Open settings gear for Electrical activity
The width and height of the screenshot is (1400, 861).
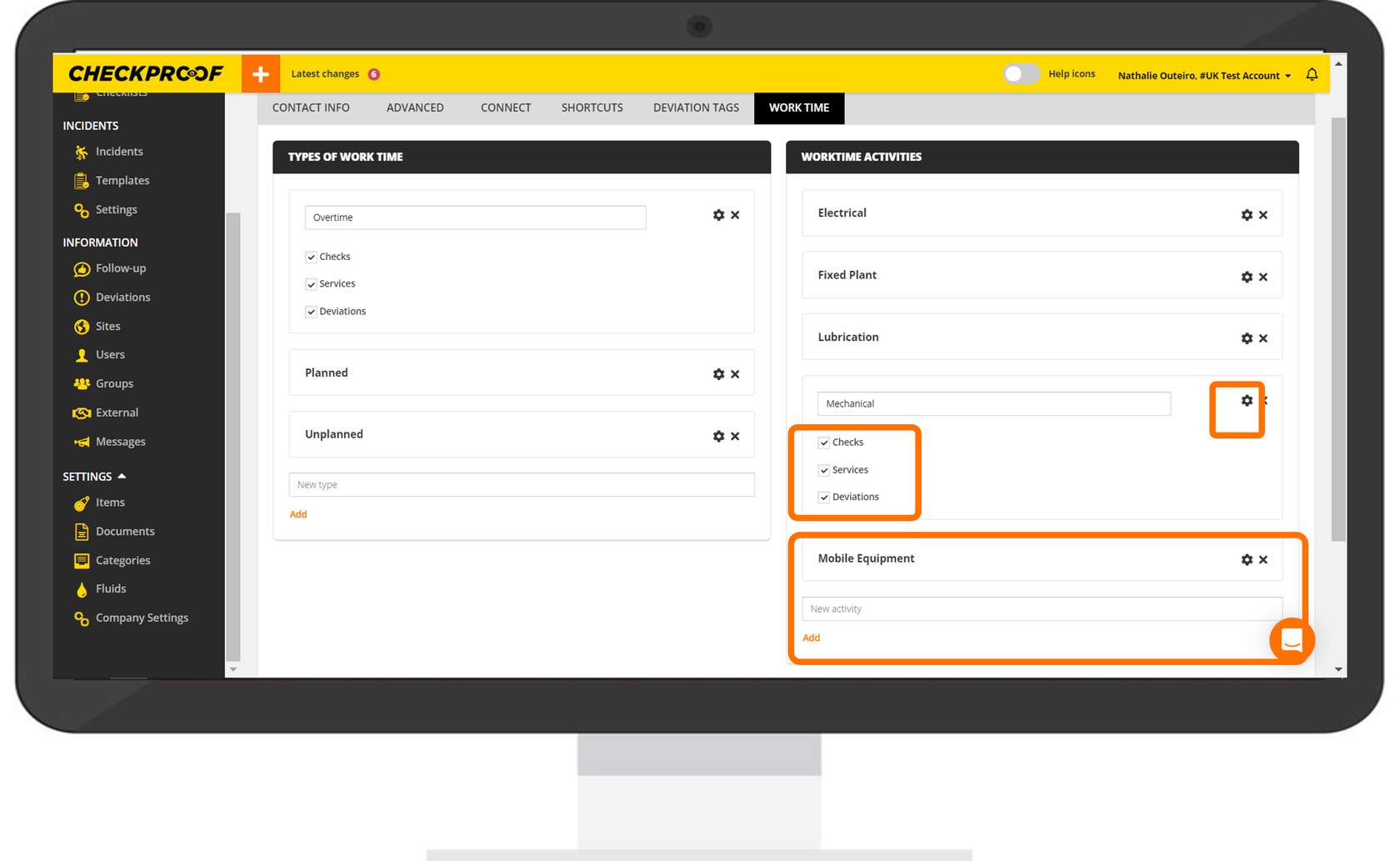coord(1247,215)
